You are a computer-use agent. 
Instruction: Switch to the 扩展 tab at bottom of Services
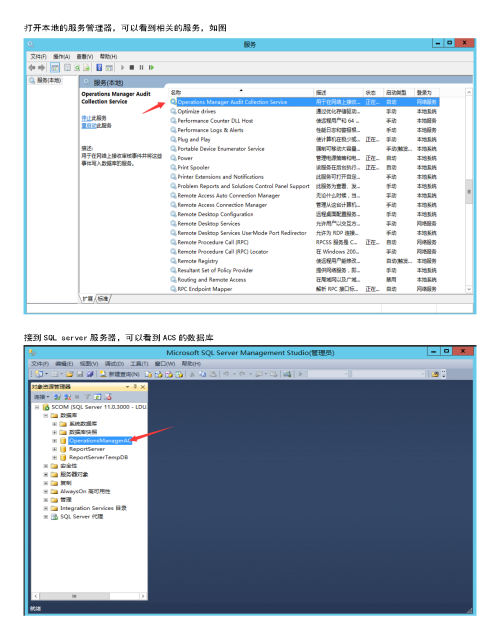click(x=87, y=299)
